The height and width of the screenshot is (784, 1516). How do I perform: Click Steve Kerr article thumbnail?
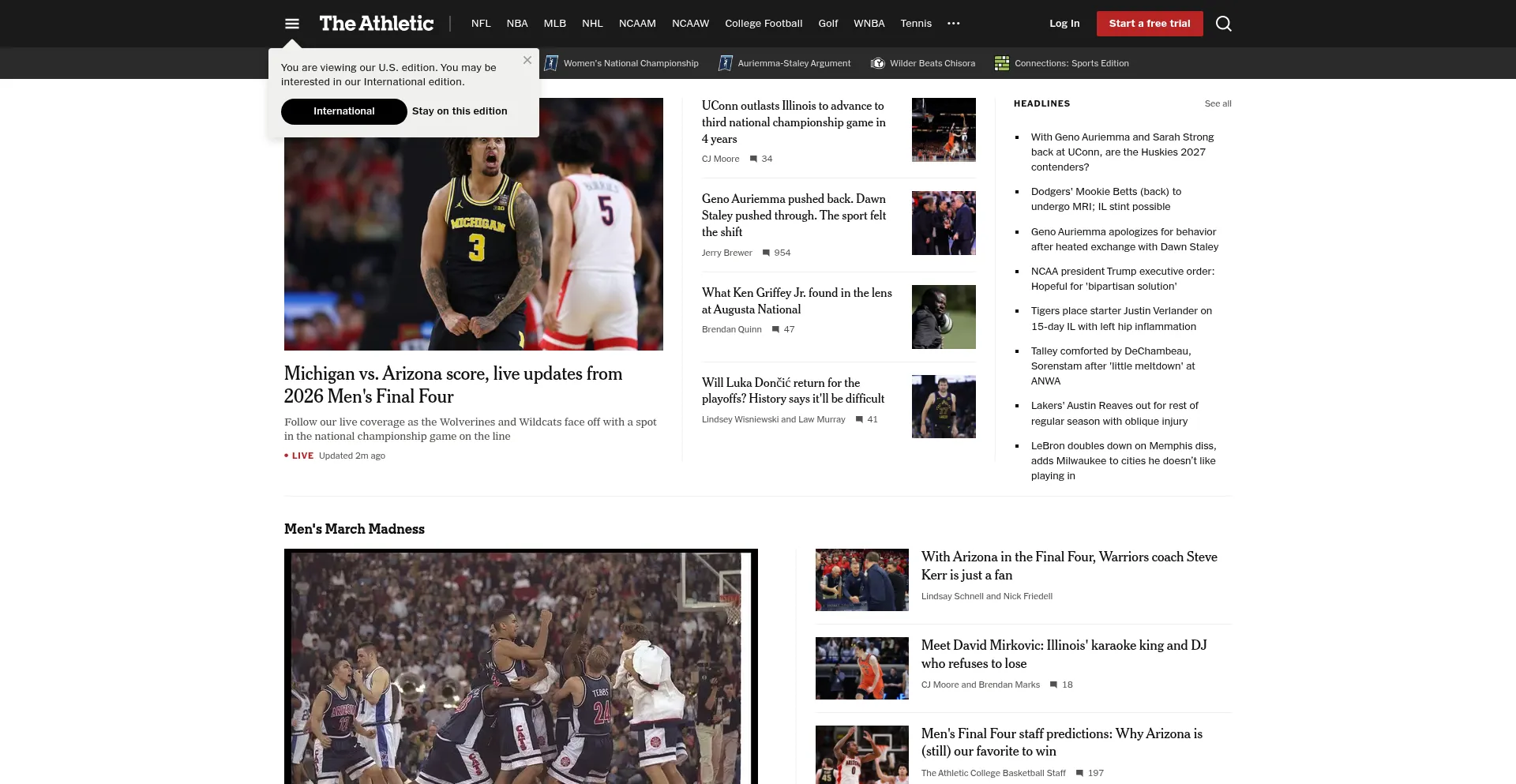tap(862, 580)
